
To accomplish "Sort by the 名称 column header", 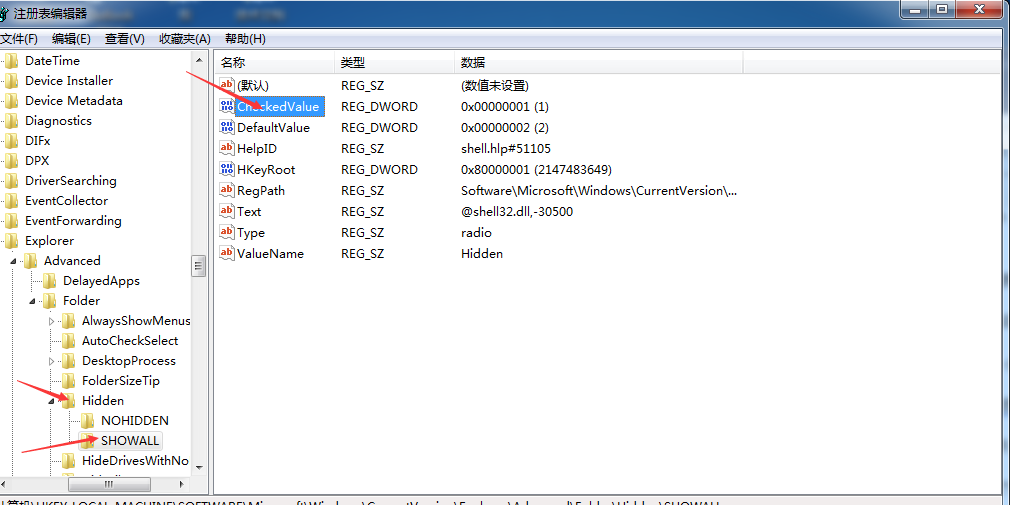I will pyautogui.click(x=270, y=63).
